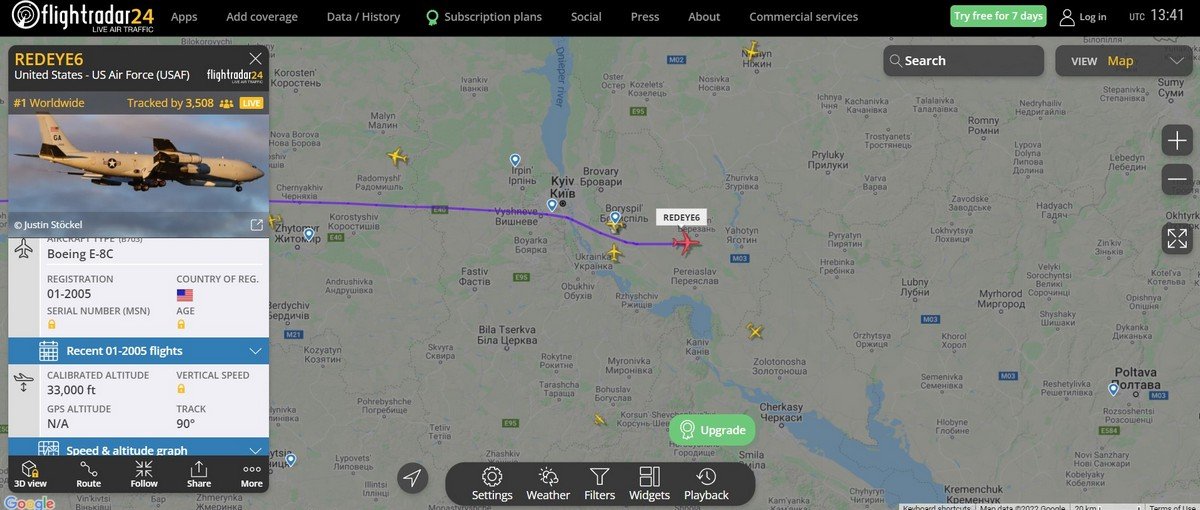This screenshot has height=510, width=1200.
Task: Open the Weather overlay icon
Action: pos(548,484)
